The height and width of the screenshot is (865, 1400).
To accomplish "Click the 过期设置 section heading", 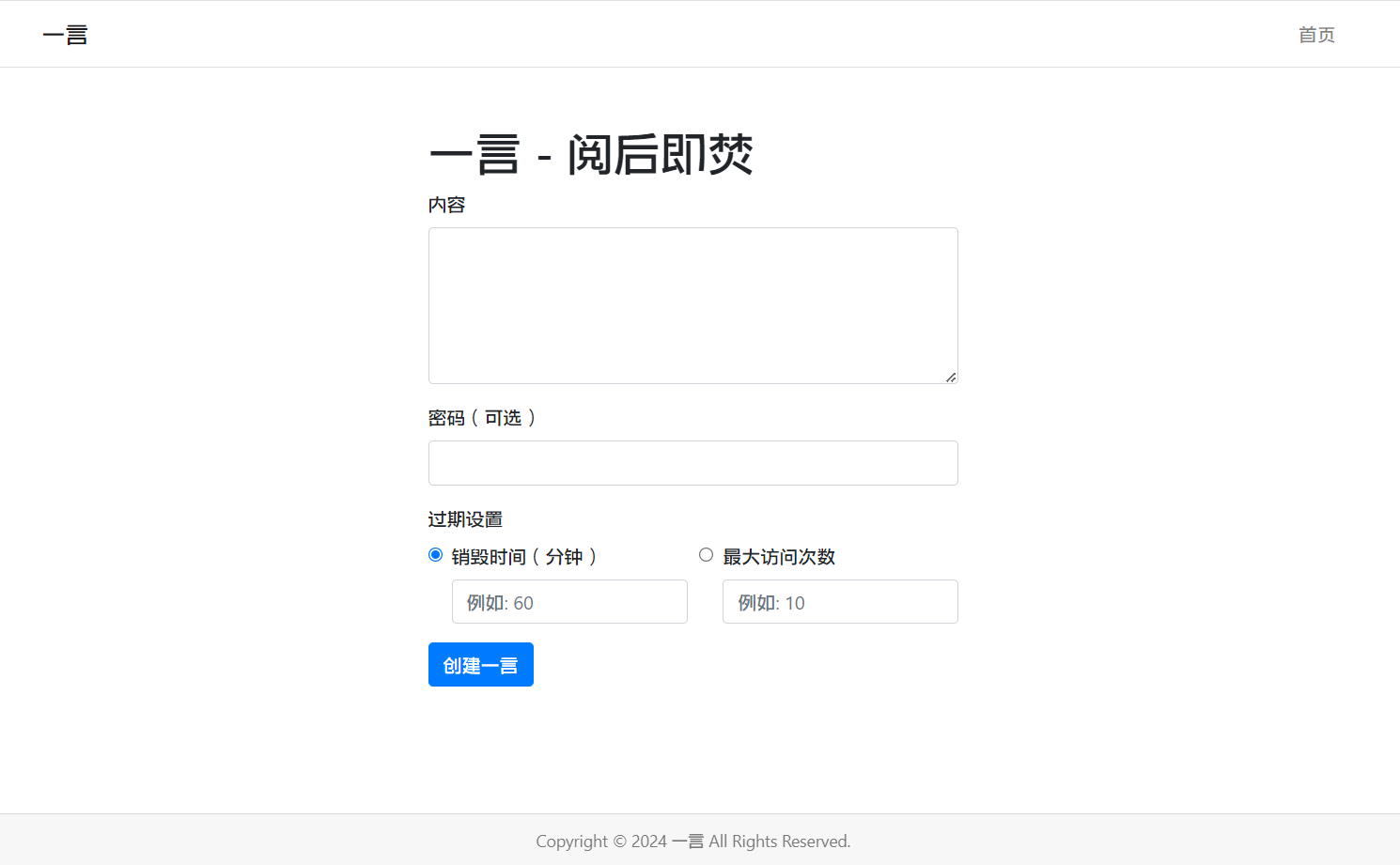I will point(465,518).
